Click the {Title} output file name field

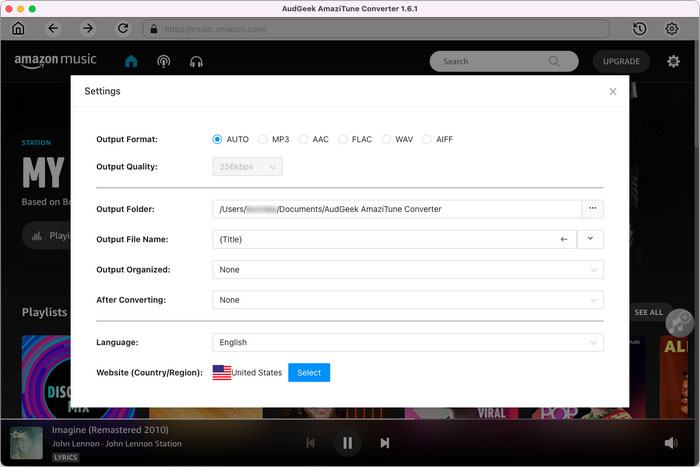(394, 239)
